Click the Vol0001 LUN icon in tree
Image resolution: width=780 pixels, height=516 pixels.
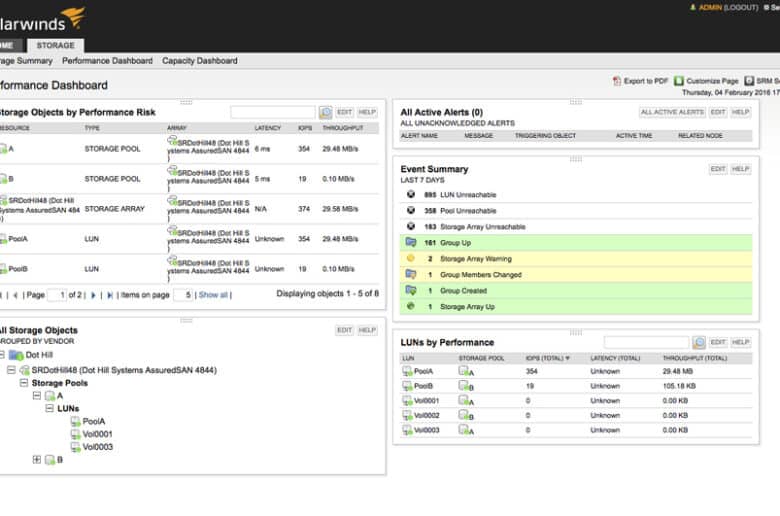click(76, 434)
